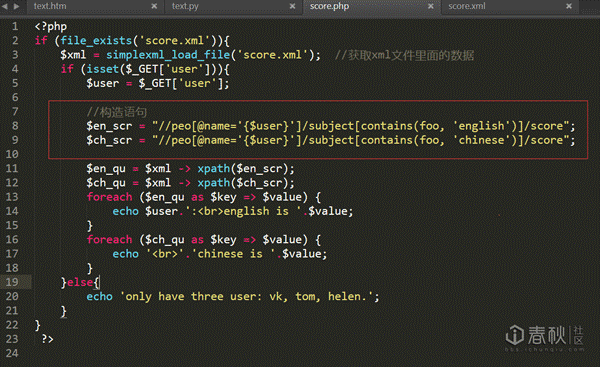Click 'chinese' string on line 9
Image resolution: width=600 pixels, height=367 pixels.
coord(481,140)
